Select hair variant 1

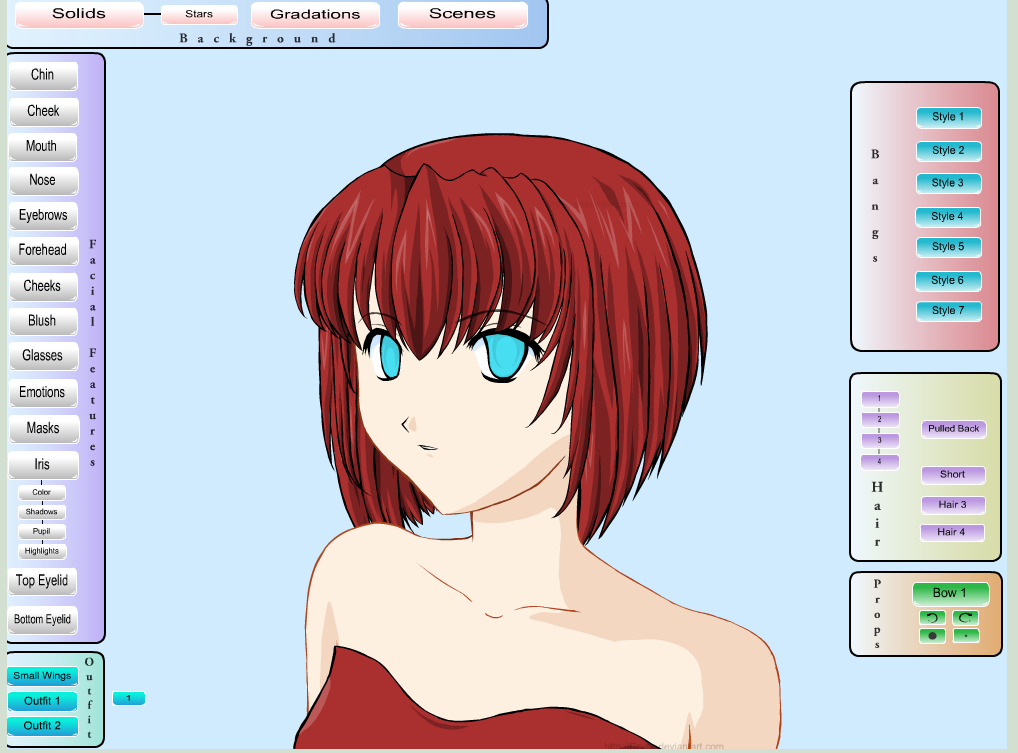[880, 399]
